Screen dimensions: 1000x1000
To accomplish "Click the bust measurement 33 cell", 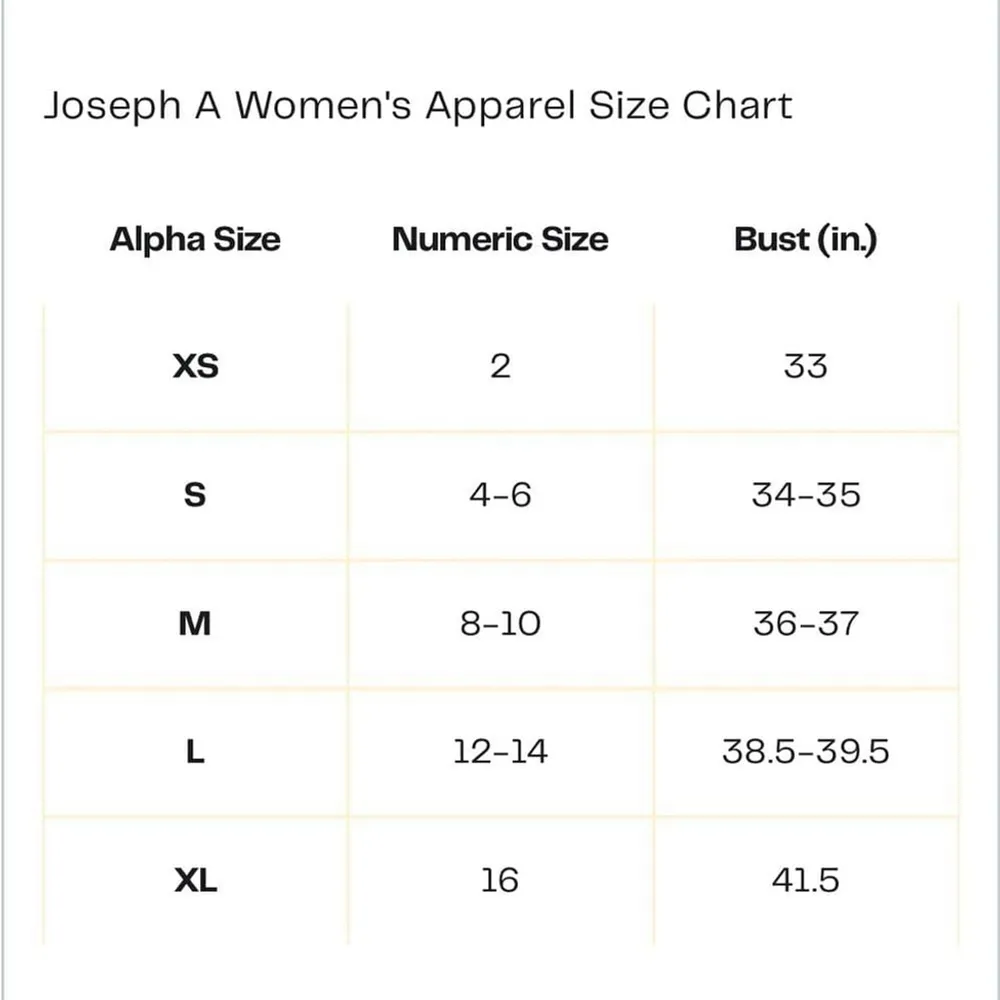I will [805, 366].
